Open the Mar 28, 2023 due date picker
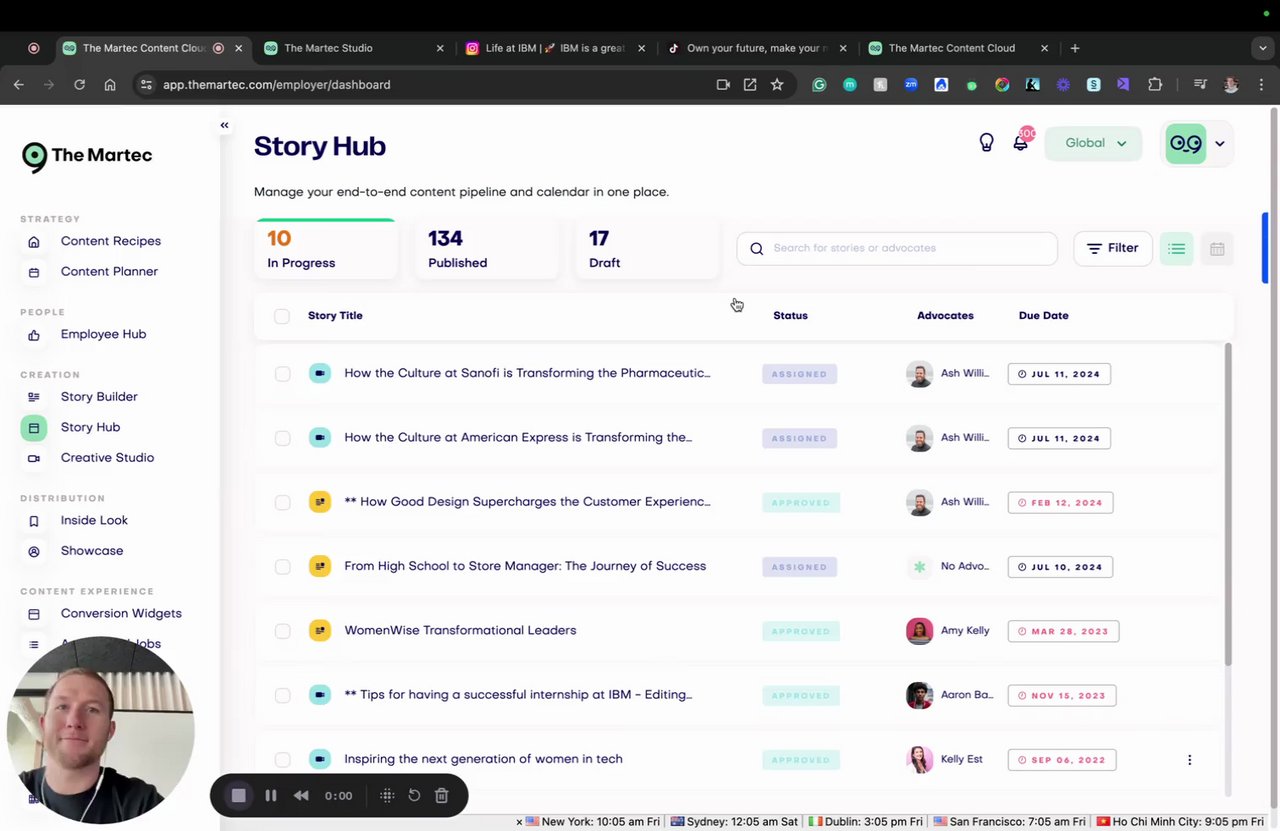1280x831 pixels. pos(1063,631)
